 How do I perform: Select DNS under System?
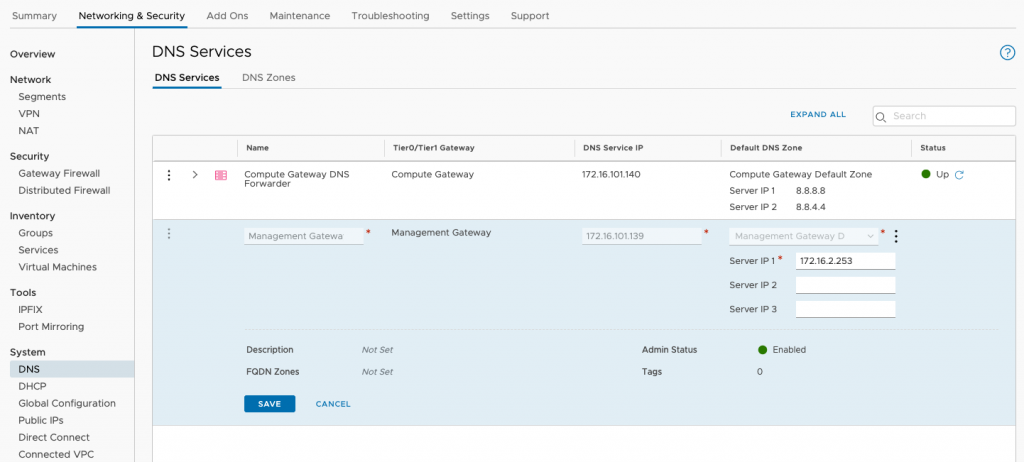[72, 369]
